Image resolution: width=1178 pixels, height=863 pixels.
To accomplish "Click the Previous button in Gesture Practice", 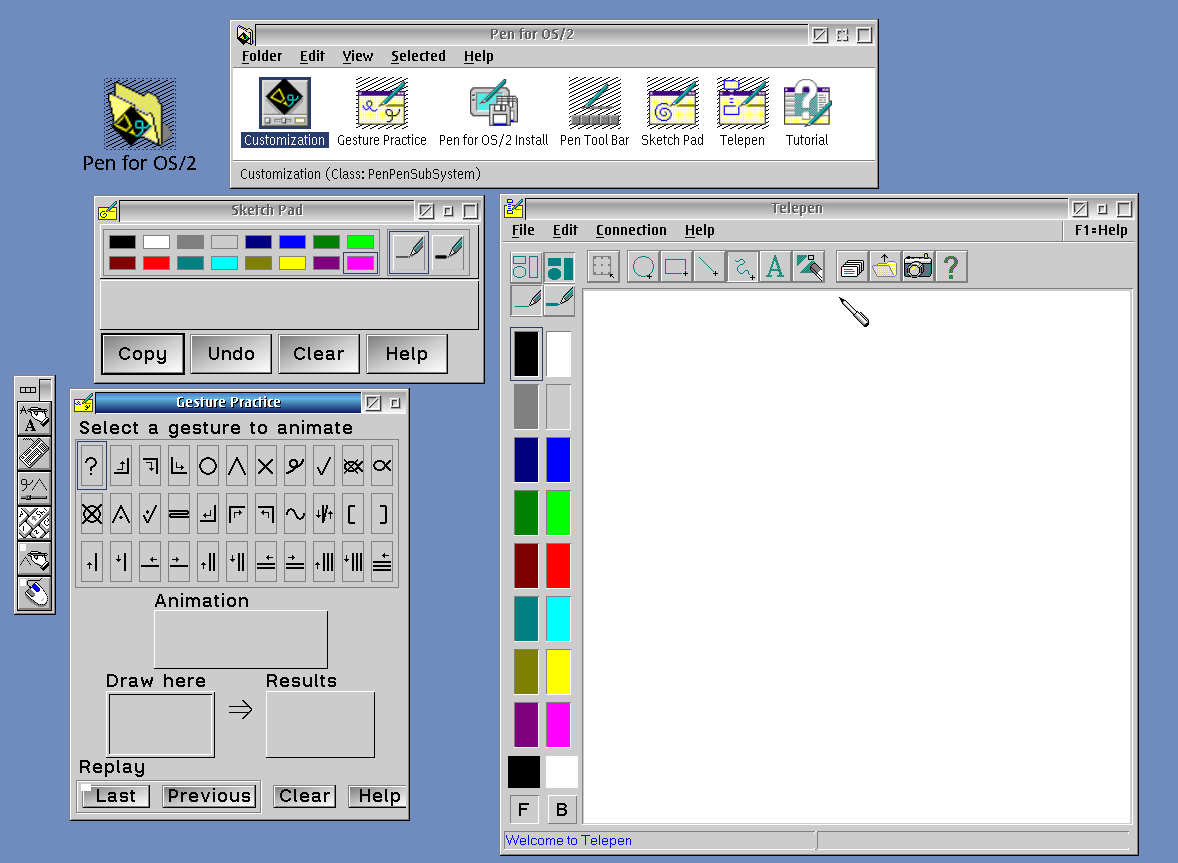I will click(x=210, y=795).
